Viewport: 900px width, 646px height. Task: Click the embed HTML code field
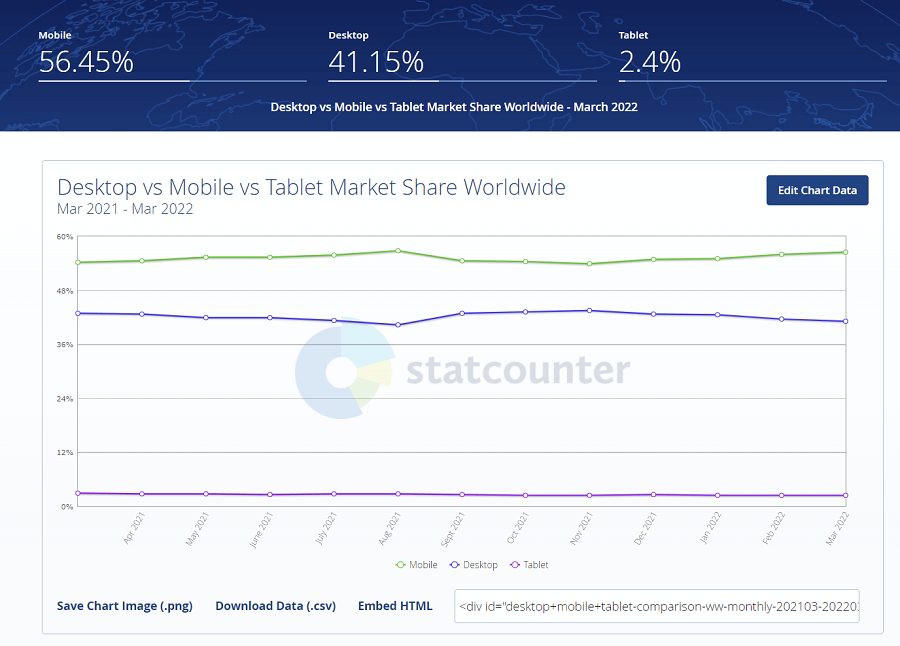pyautogui.click(x=657, y=606)
